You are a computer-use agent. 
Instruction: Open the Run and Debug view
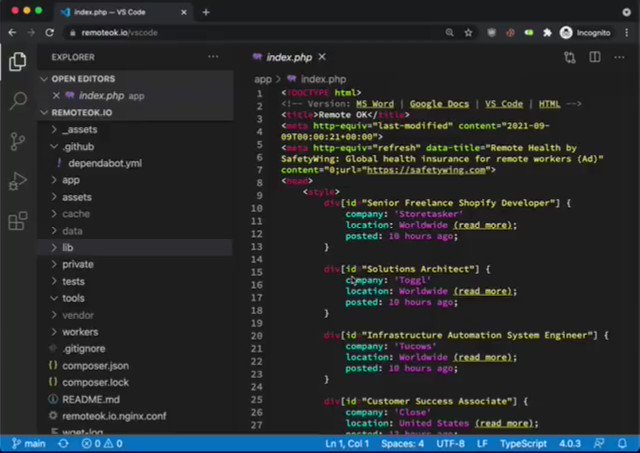point(18,181)
